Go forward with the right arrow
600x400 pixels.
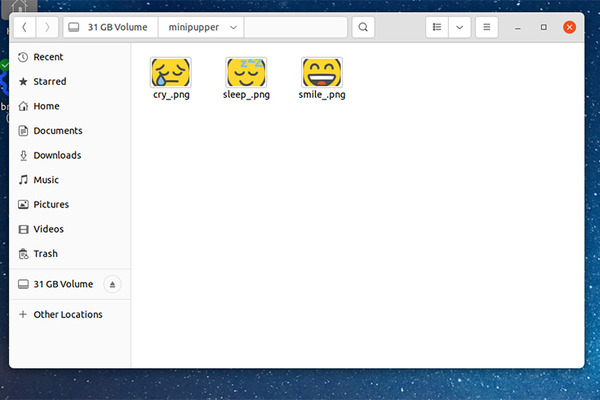pos(46,27)
